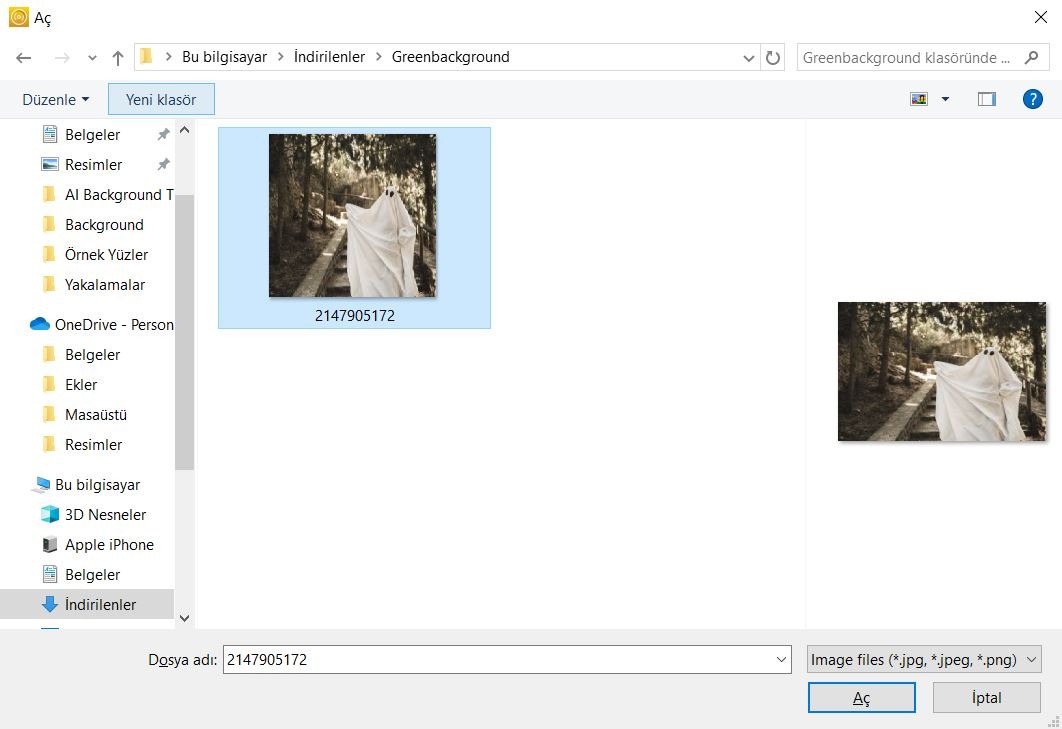Open the recent locations dropdown arrow
The image size is (1062, 729).
92,58
